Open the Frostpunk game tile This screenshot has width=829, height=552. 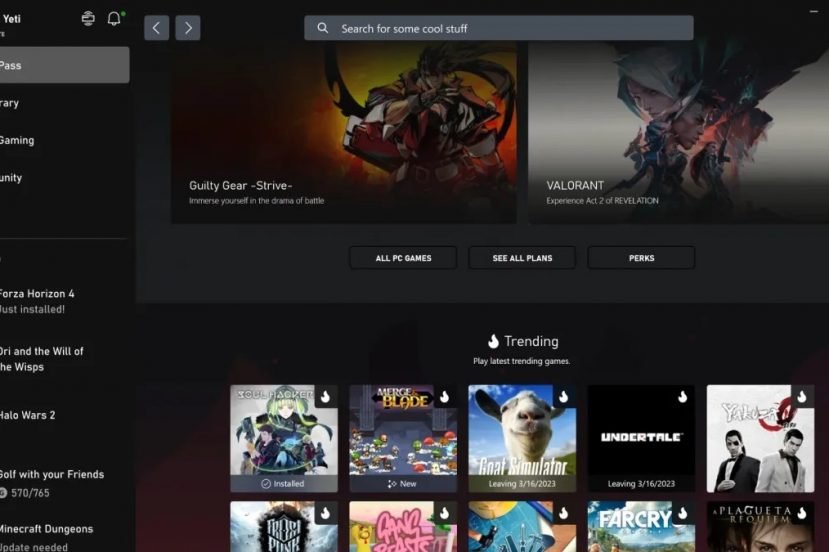tap(284, 527)
